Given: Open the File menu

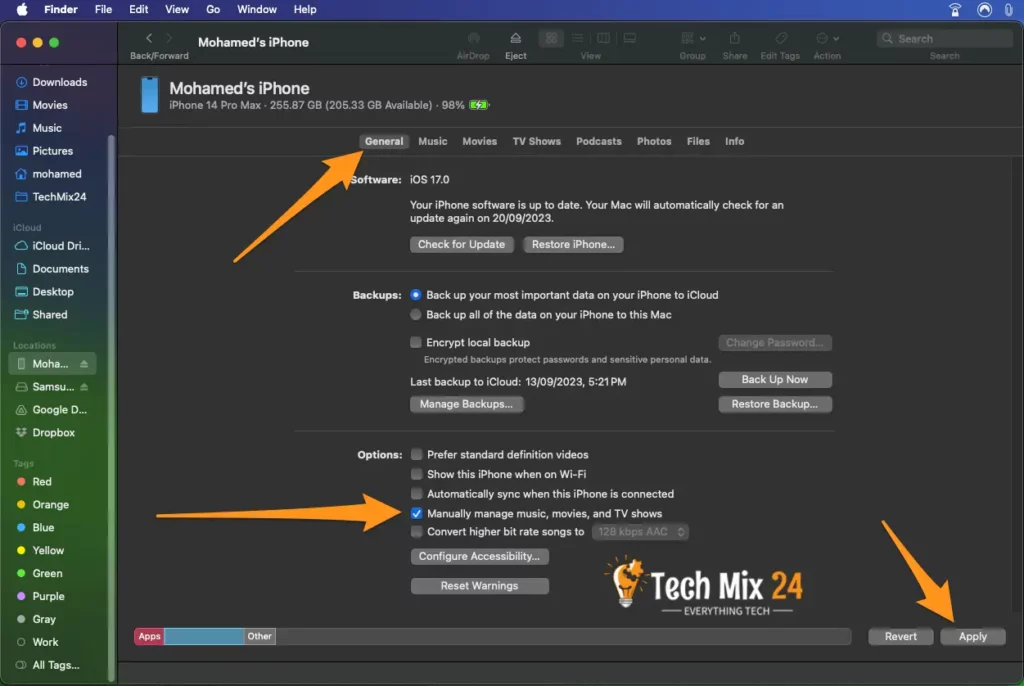Looking at the screenshot, I should 103,9.
